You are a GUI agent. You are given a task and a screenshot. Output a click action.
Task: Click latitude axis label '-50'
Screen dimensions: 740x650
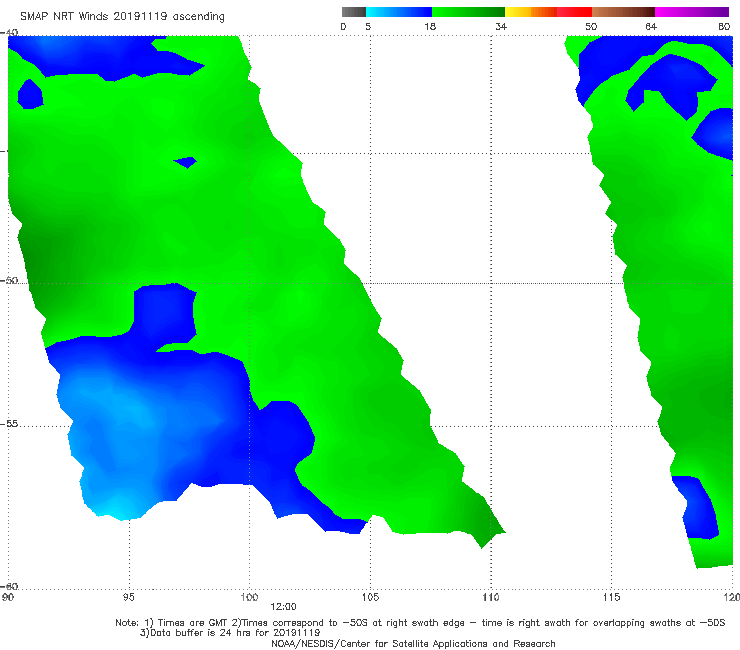9,280
